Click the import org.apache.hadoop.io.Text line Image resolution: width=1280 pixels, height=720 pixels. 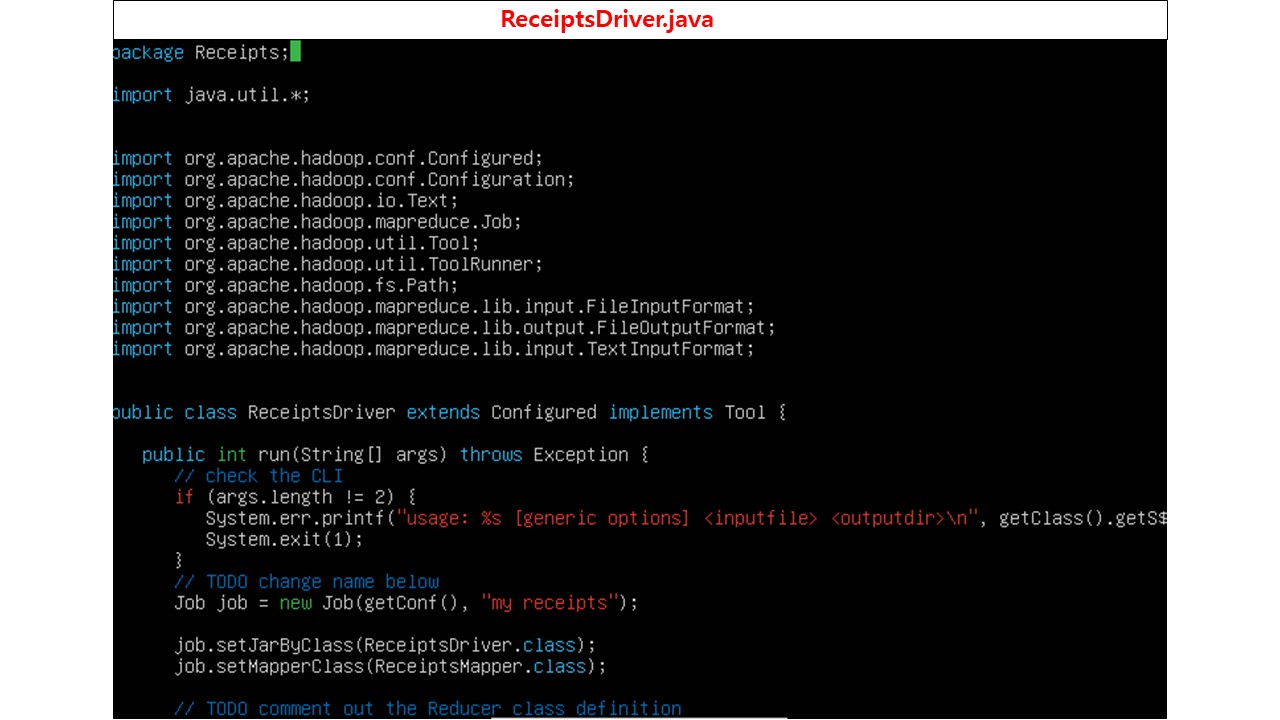(286, 201)
